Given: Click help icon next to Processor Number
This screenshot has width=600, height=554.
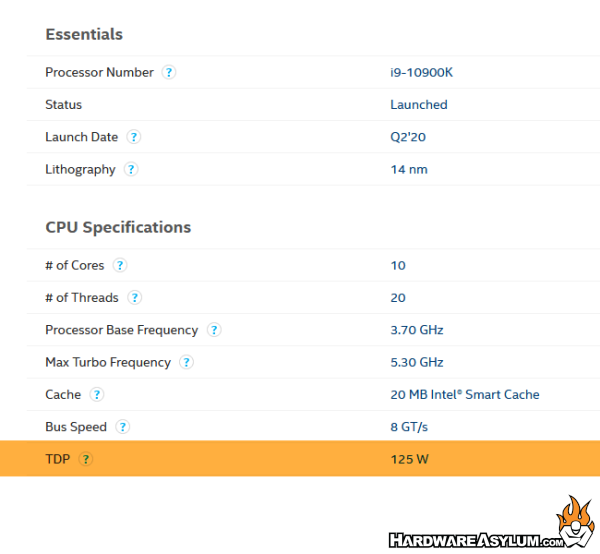Looking at the screenshot, I should [x=169, y=72].
